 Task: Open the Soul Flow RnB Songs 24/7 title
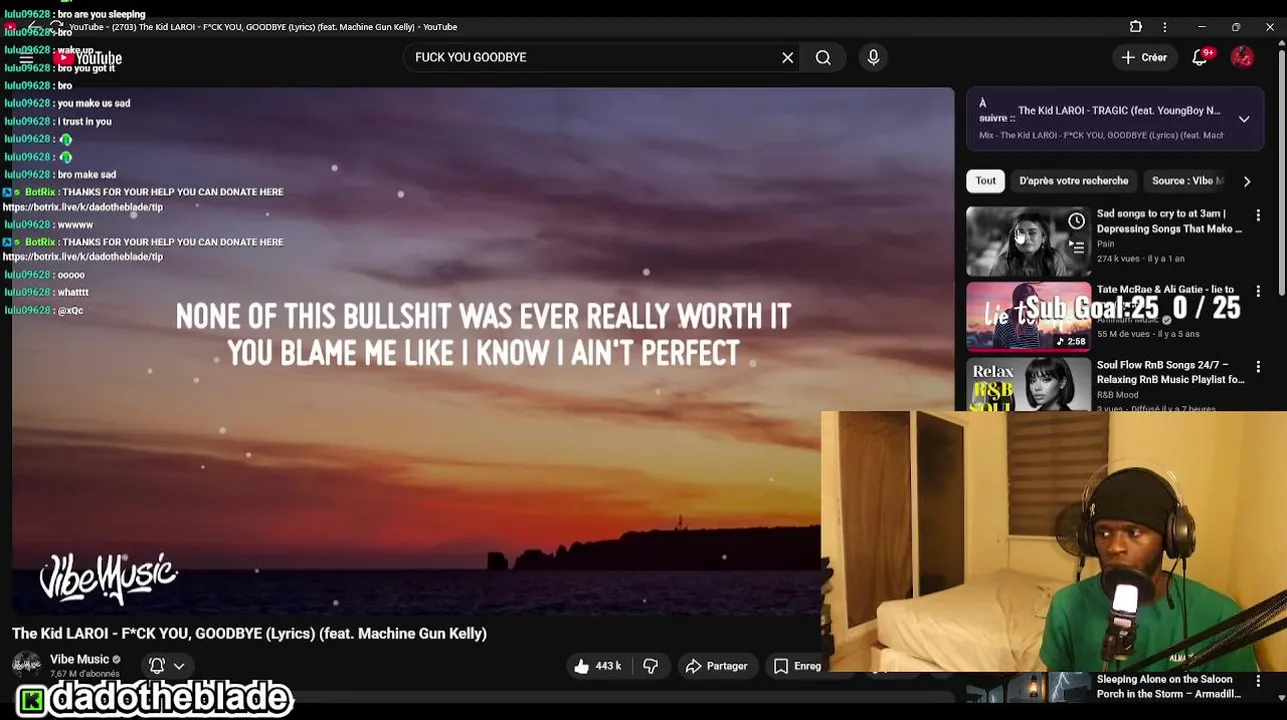1170,372
